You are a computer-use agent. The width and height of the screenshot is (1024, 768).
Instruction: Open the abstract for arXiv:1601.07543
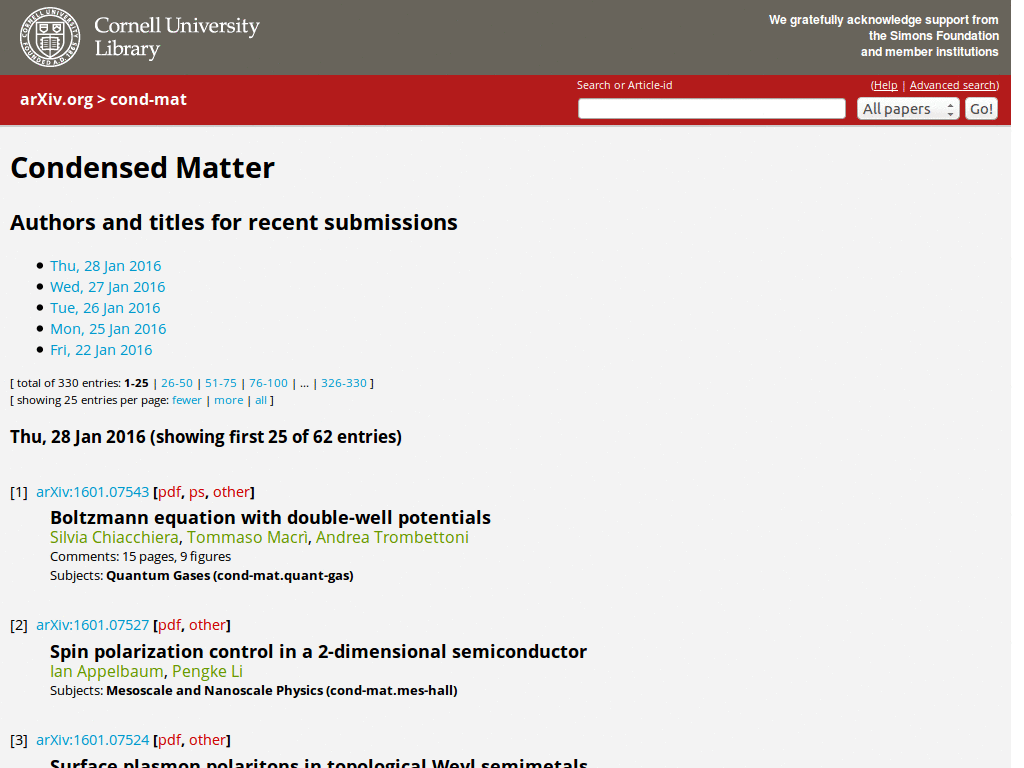click(x=92, y=492)
